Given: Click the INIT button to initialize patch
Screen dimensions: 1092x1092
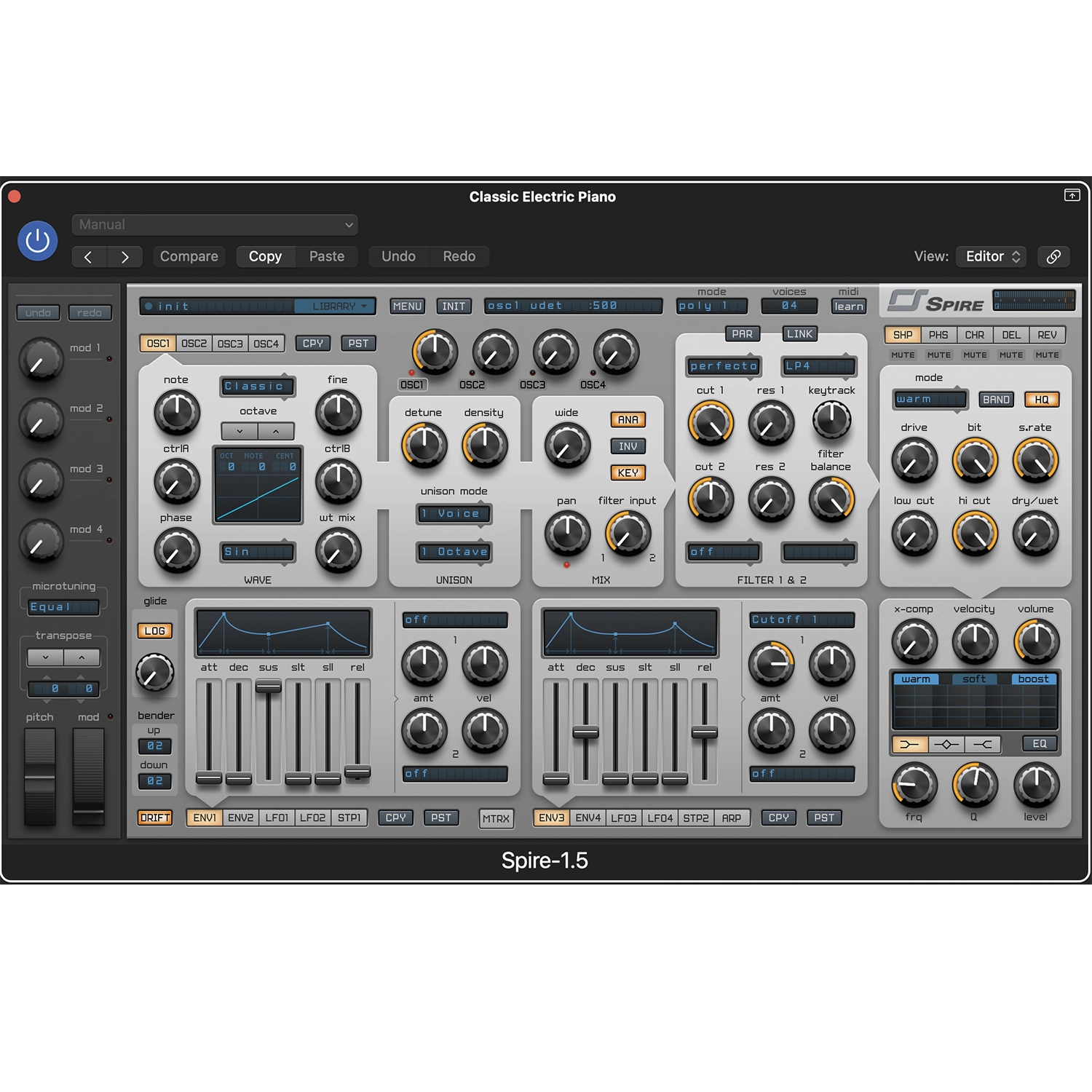Looking at the screenshot, I should 453,306.
